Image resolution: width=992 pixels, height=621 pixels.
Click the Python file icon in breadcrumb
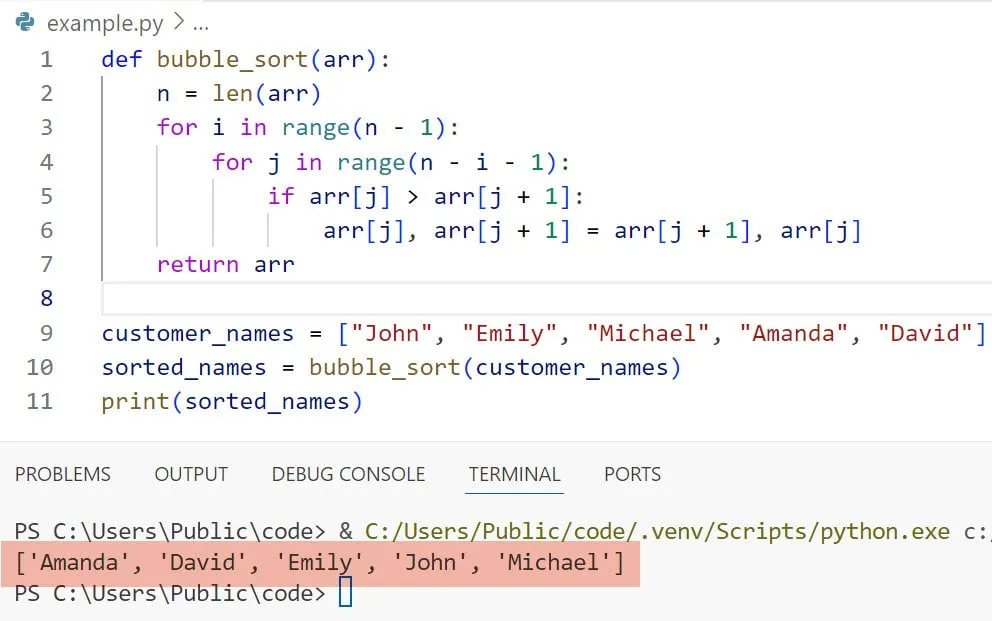24,22
